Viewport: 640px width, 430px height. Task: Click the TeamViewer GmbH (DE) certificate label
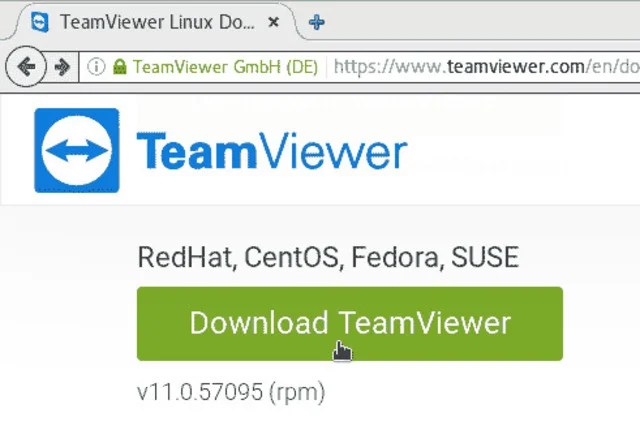click(225, 67)
